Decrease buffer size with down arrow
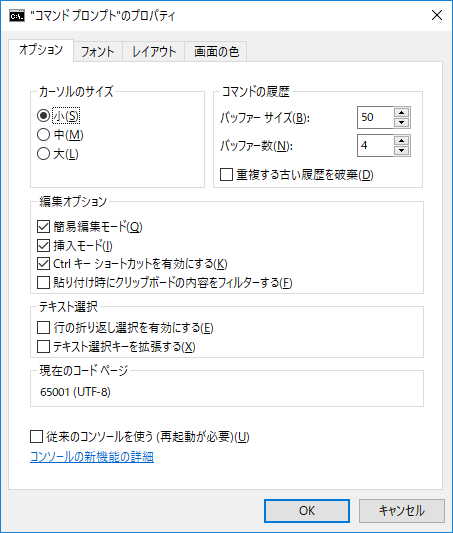 [402, 122]
